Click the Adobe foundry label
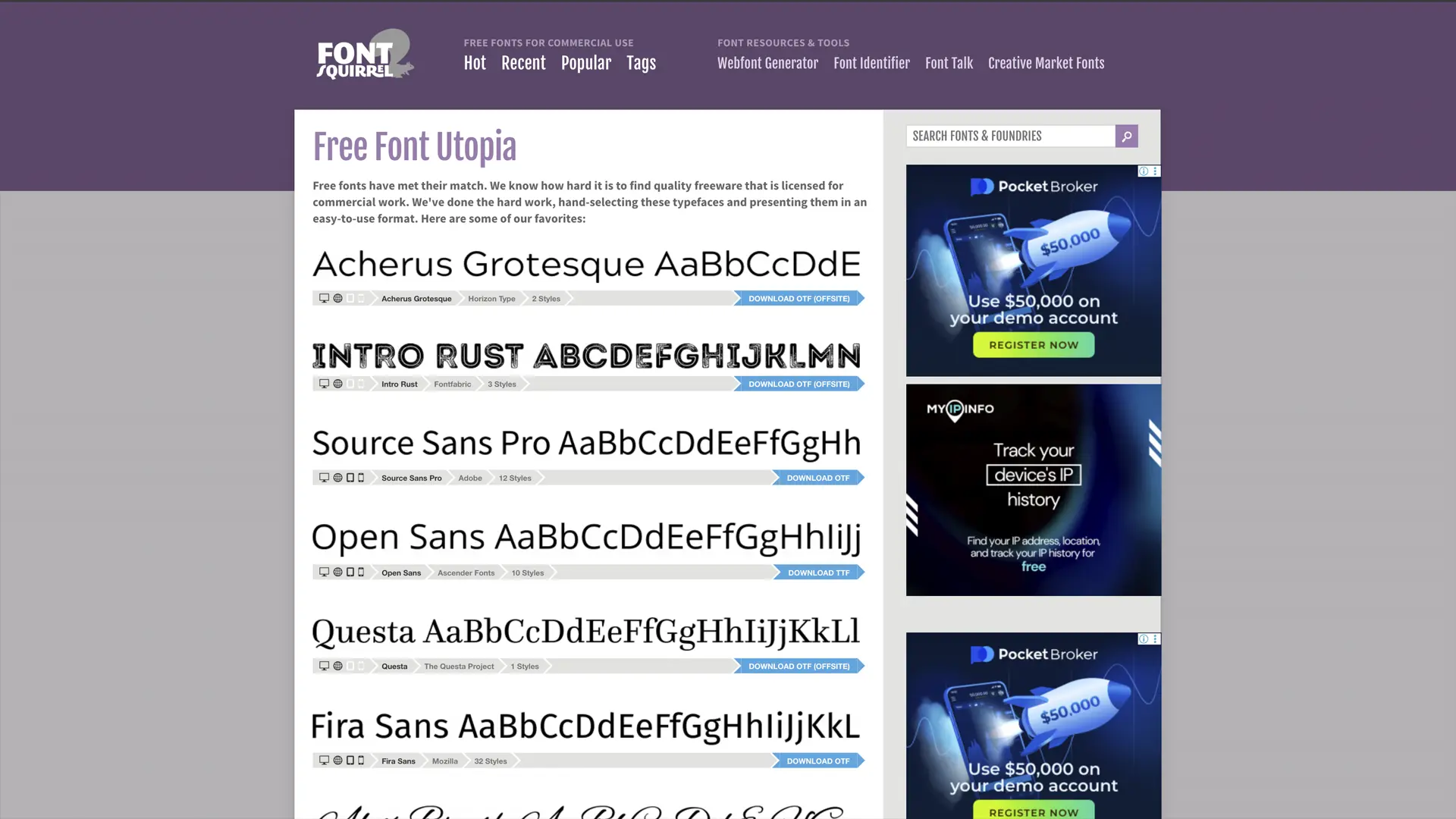Image resolution: width=1456 pixels, height=819 pixels. 469,478
